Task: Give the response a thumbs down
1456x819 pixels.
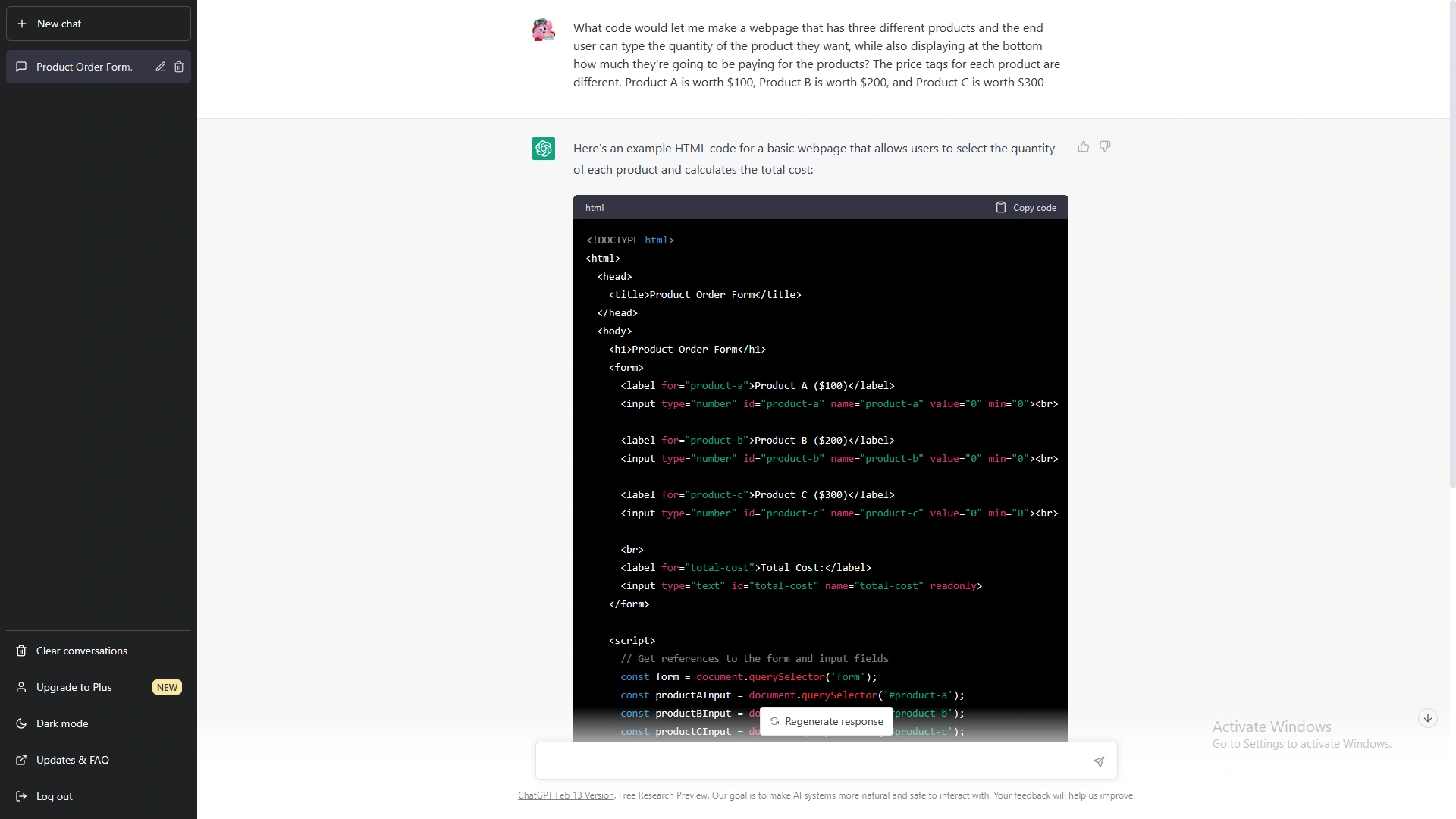Action: pos(1105,146)
